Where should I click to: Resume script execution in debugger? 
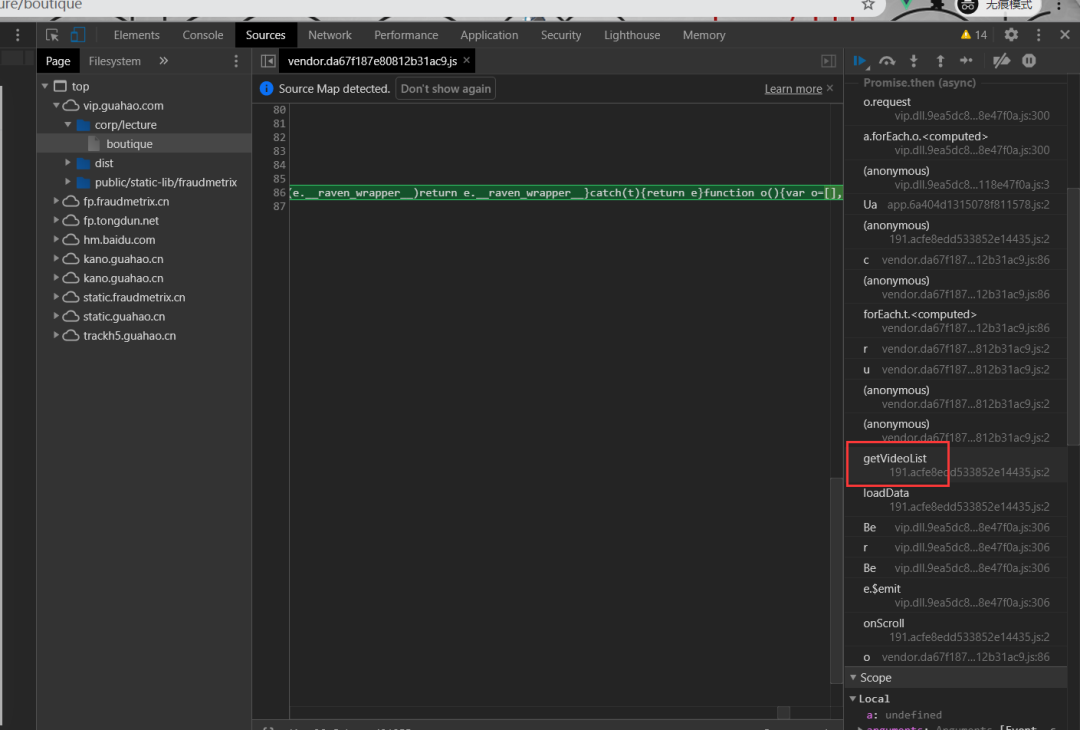[859, 61]
